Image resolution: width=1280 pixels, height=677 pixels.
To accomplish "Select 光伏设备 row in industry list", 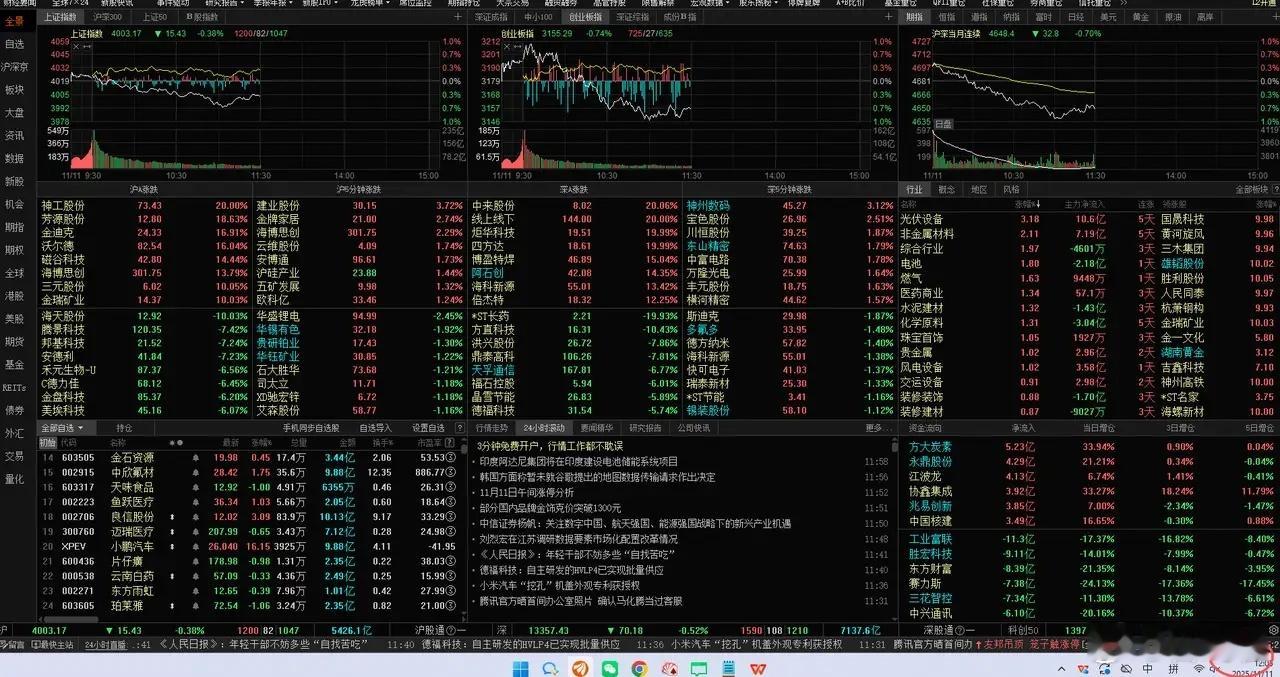I will (1088, 218).
